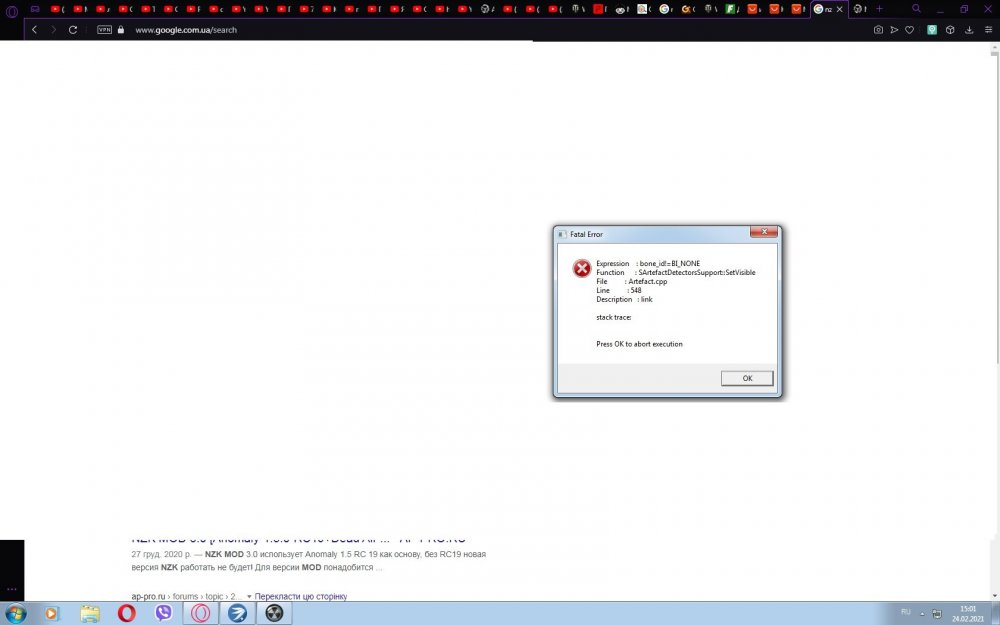Expand the arrow next to ap-pro.ru breadcrumb
The width and height of the screenshot is (1000, 625).
pos(249,596)
